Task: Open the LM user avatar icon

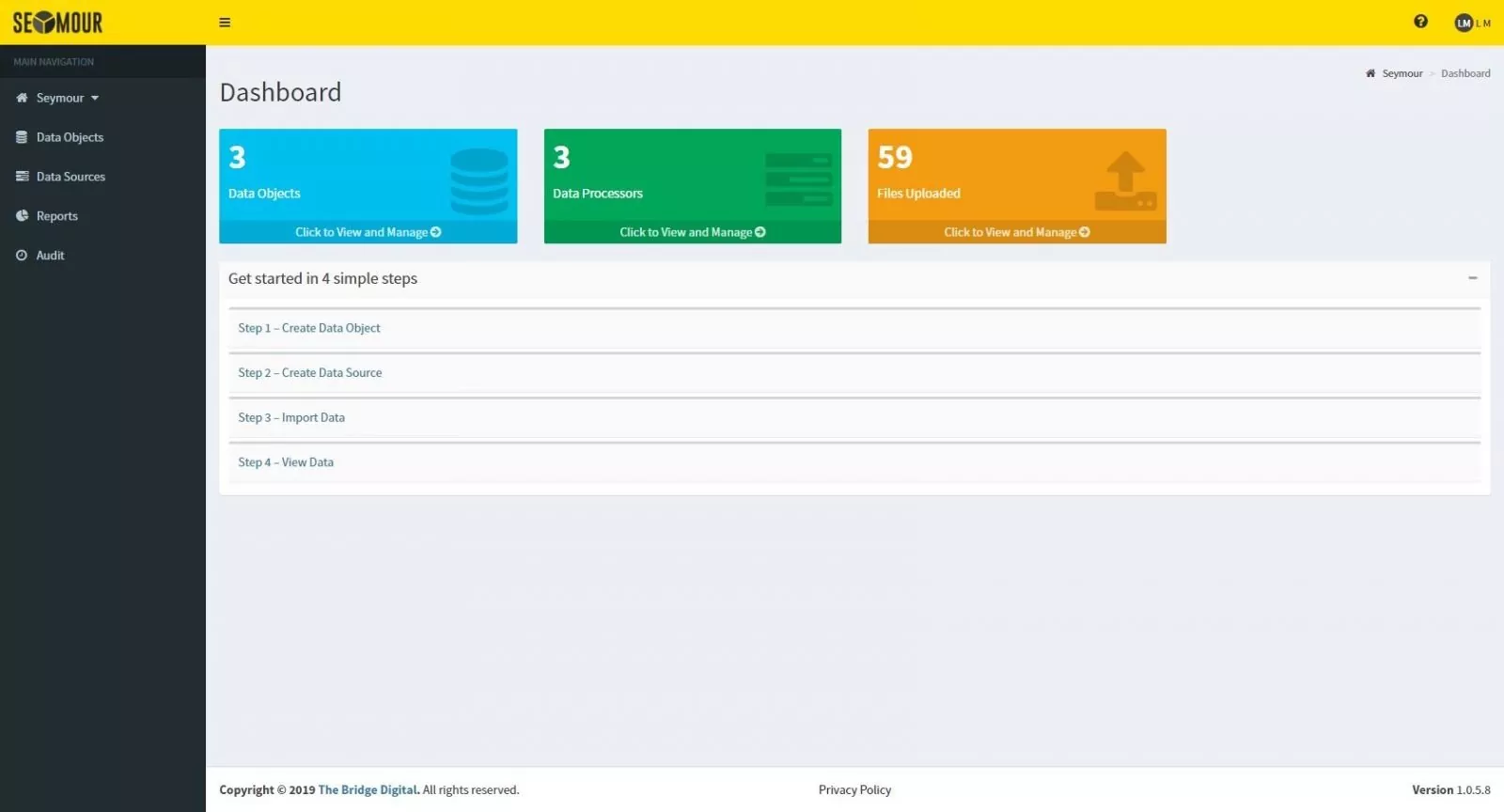Action: (1464, 23)
